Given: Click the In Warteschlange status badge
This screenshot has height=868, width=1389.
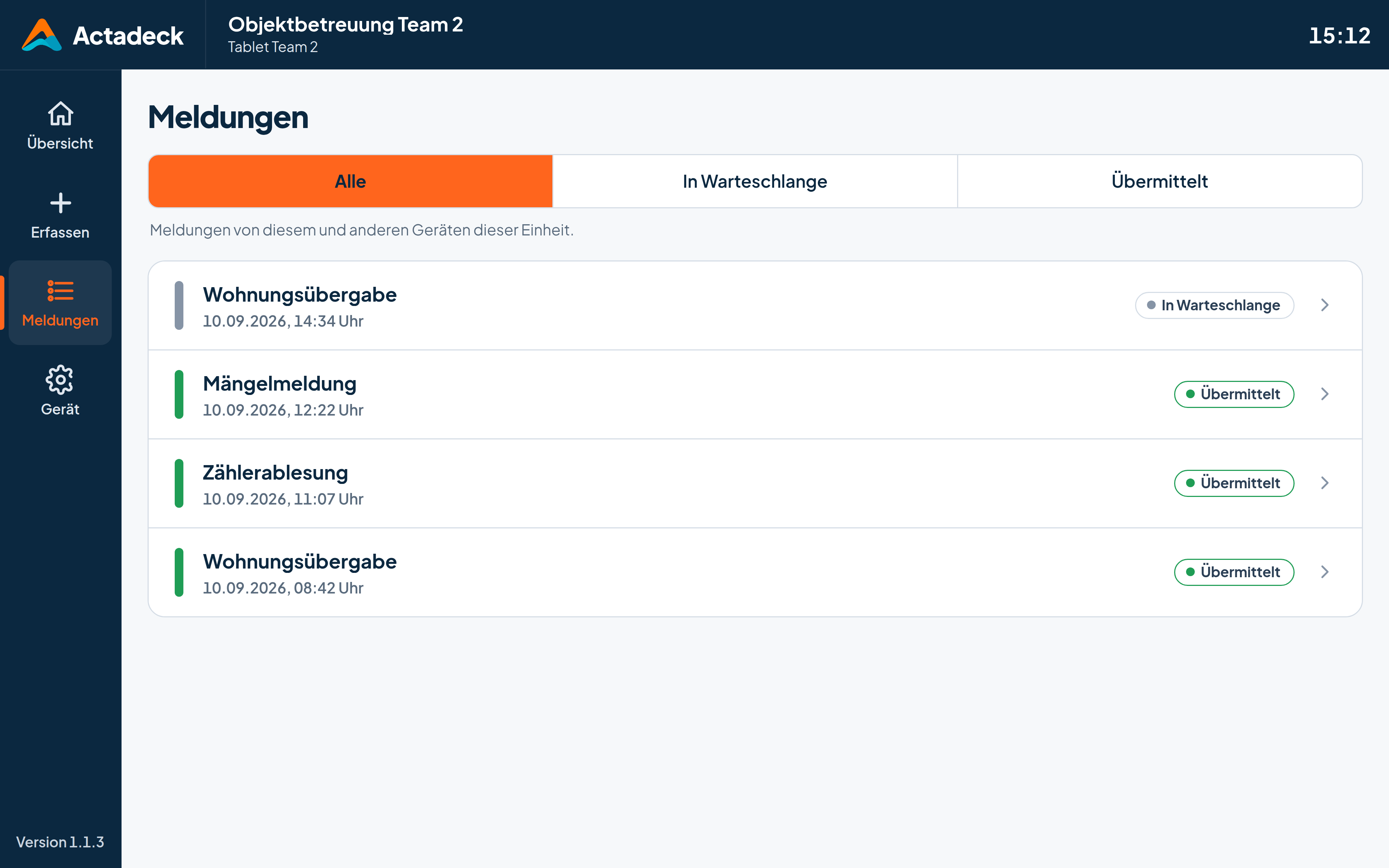Looking at the screenshot, I should tap(1215, 305).
